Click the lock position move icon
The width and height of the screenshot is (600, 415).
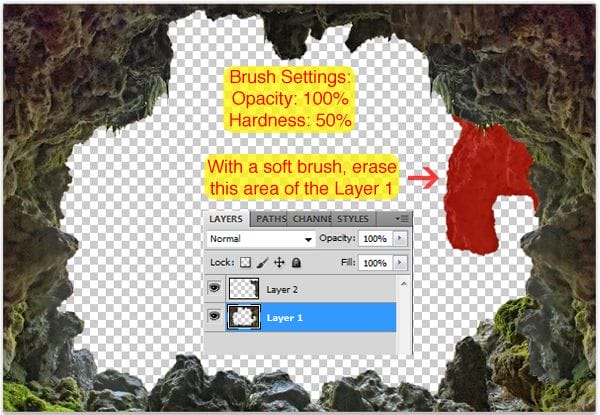click(x=277, y=262)
